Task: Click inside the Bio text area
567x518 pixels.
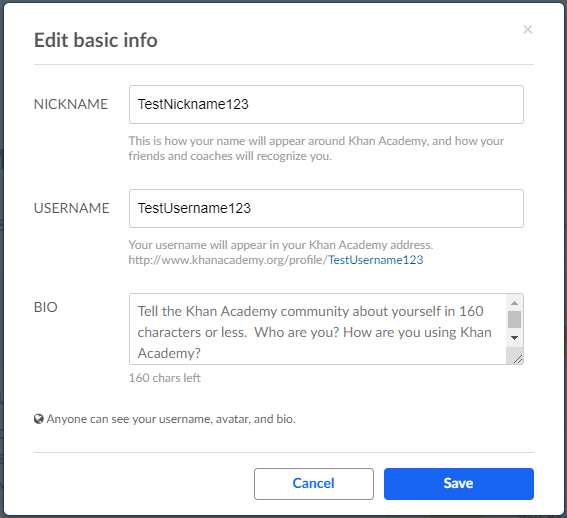Action: pyautogui.click(x=317, y=329)
